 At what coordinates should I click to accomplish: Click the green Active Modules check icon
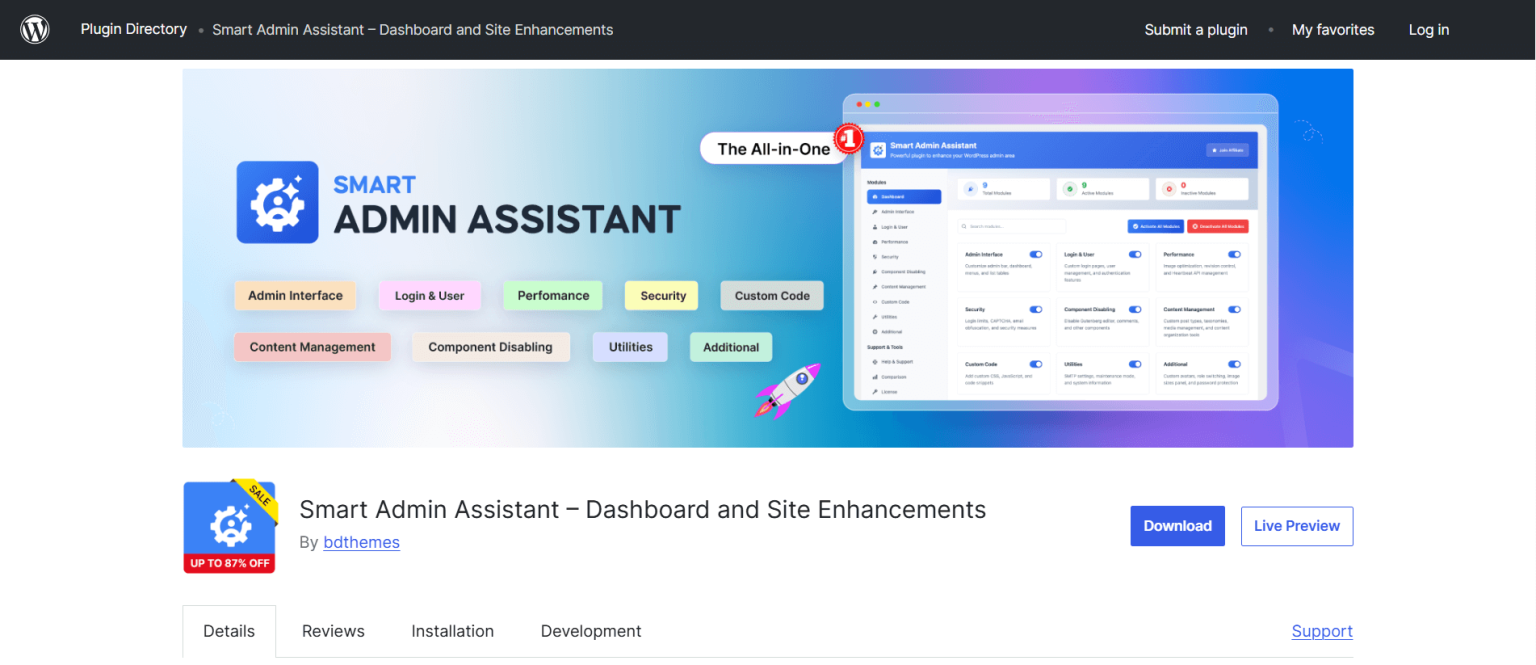[1070, 188]
